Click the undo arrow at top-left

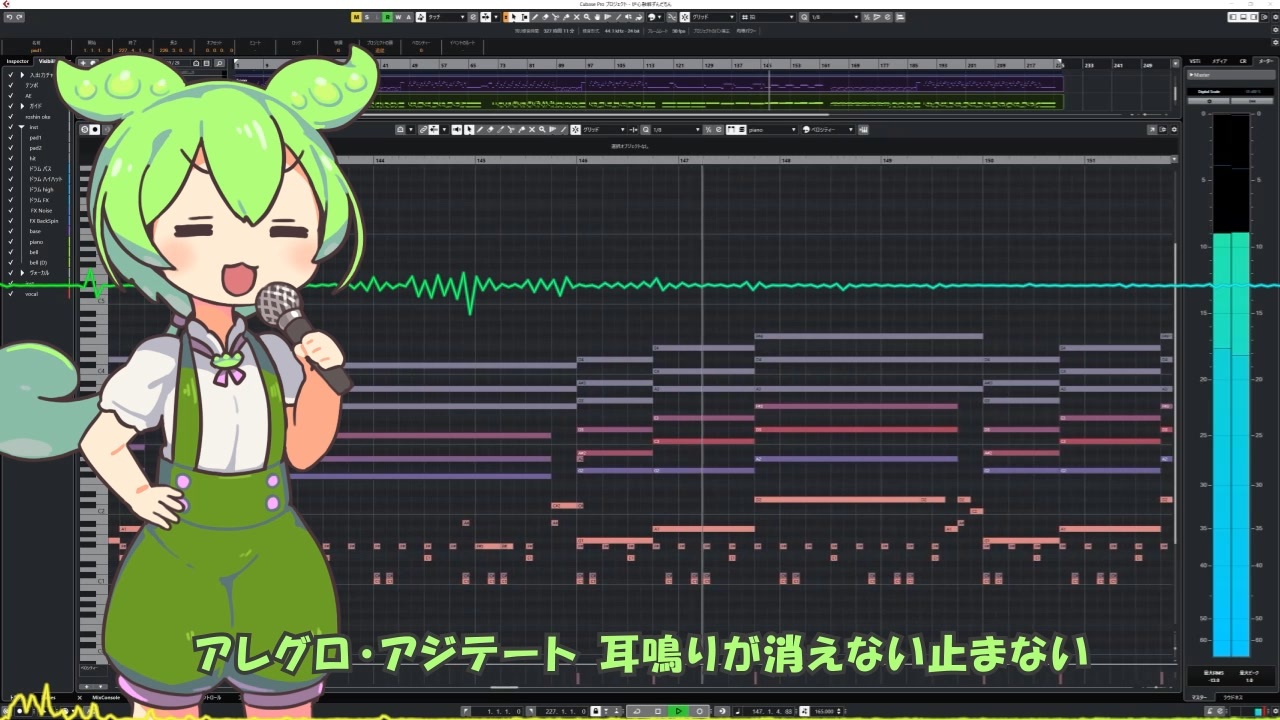click(8, 17)
